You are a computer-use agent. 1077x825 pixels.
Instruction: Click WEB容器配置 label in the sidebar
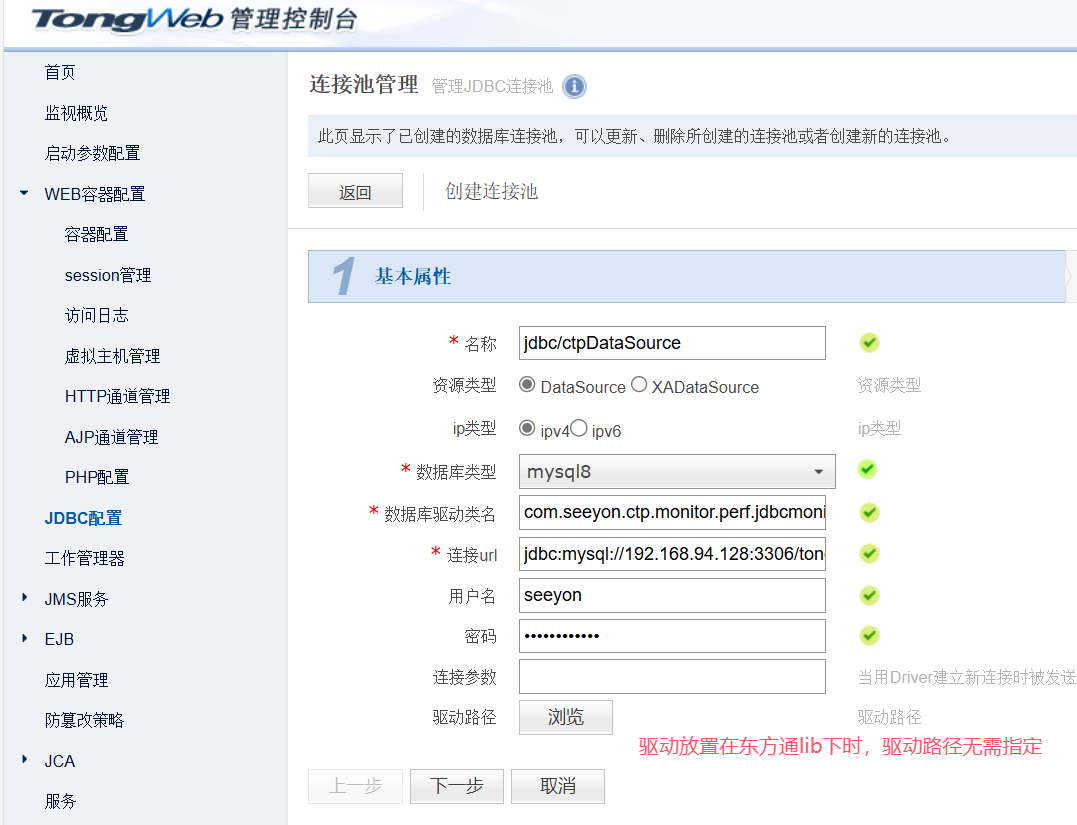[x=95, y=194]
